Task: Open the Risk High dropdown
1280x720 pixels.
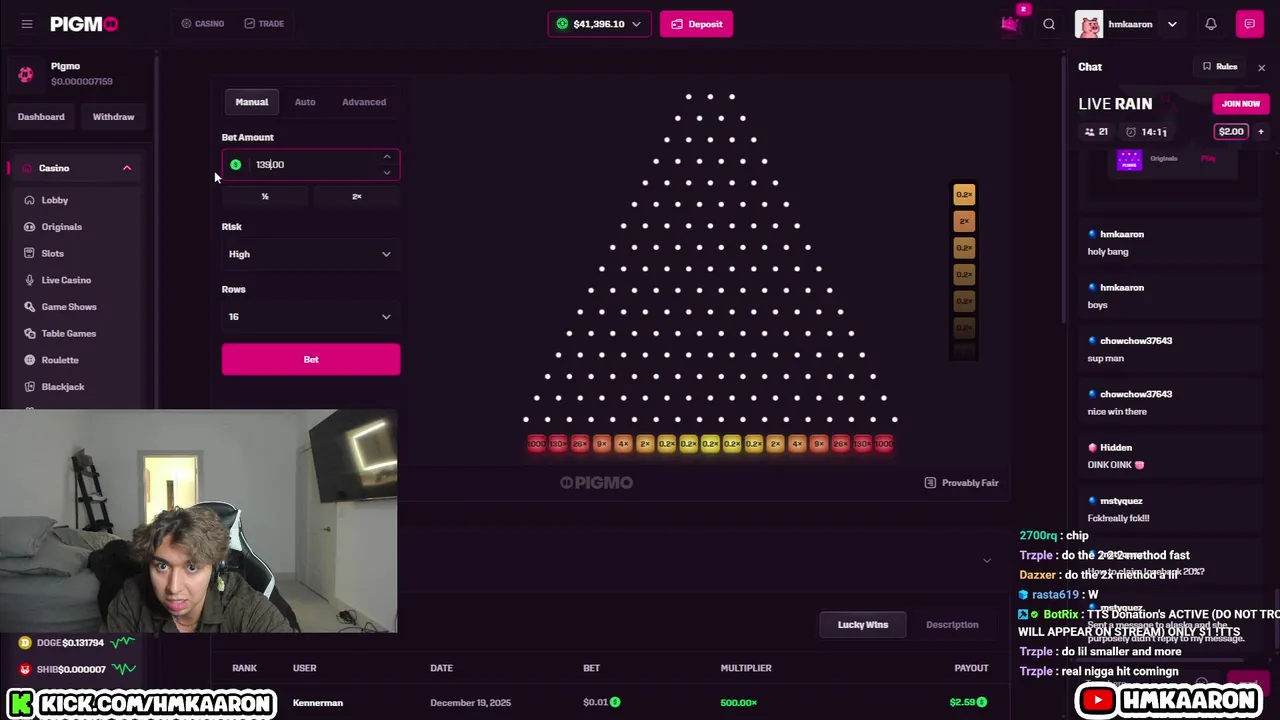Action: click(x=311, y=254)
